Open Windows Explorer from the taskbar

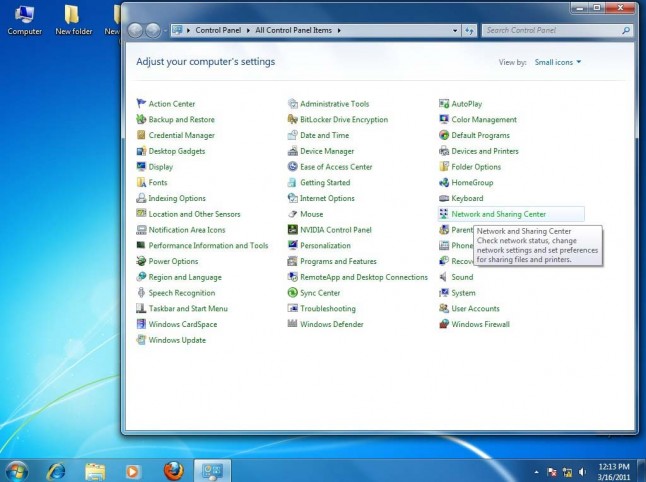tap(95, 471)
